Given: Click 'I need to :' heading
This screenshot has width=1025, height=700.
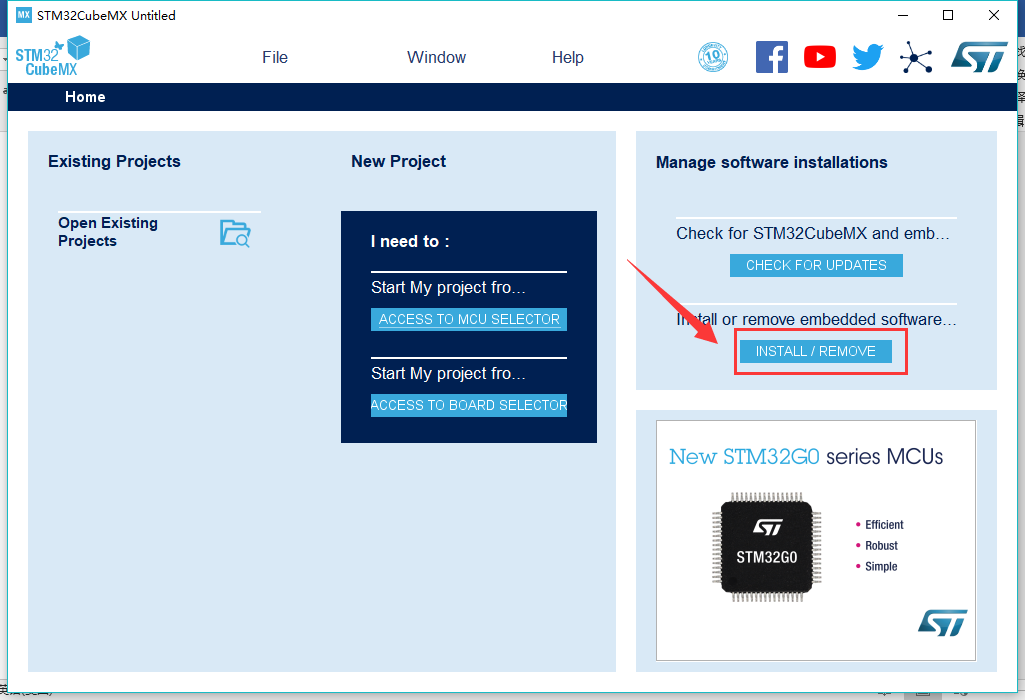Looking at the screenshot, I should coord(410,241).
